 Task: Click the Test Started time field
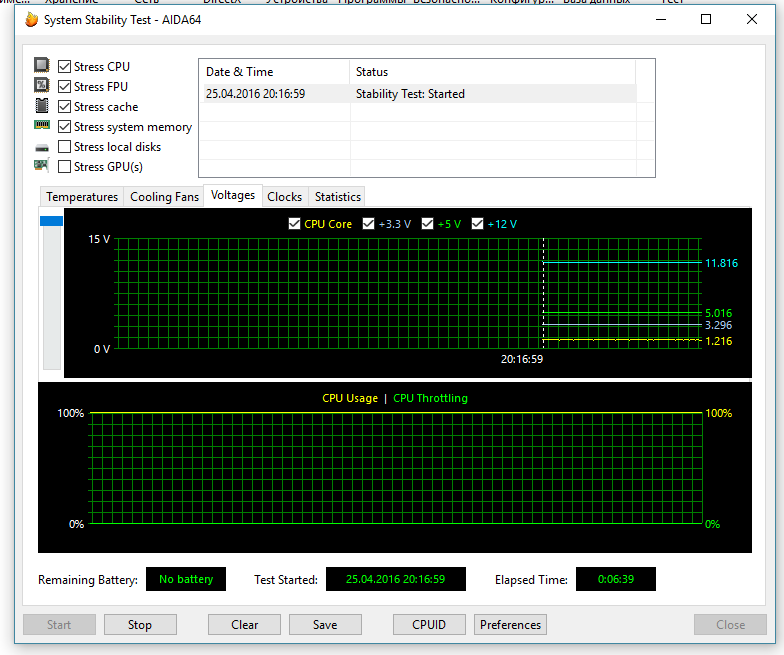click(396, 579)
